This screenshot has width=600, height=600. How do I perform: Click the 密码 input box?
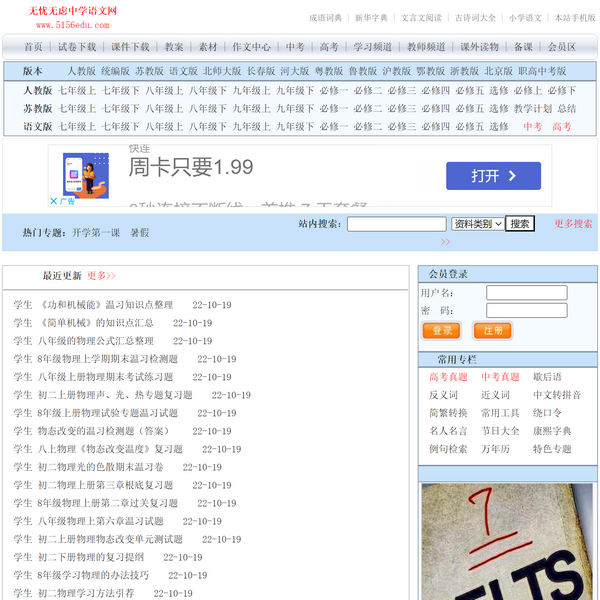point(526,311)
